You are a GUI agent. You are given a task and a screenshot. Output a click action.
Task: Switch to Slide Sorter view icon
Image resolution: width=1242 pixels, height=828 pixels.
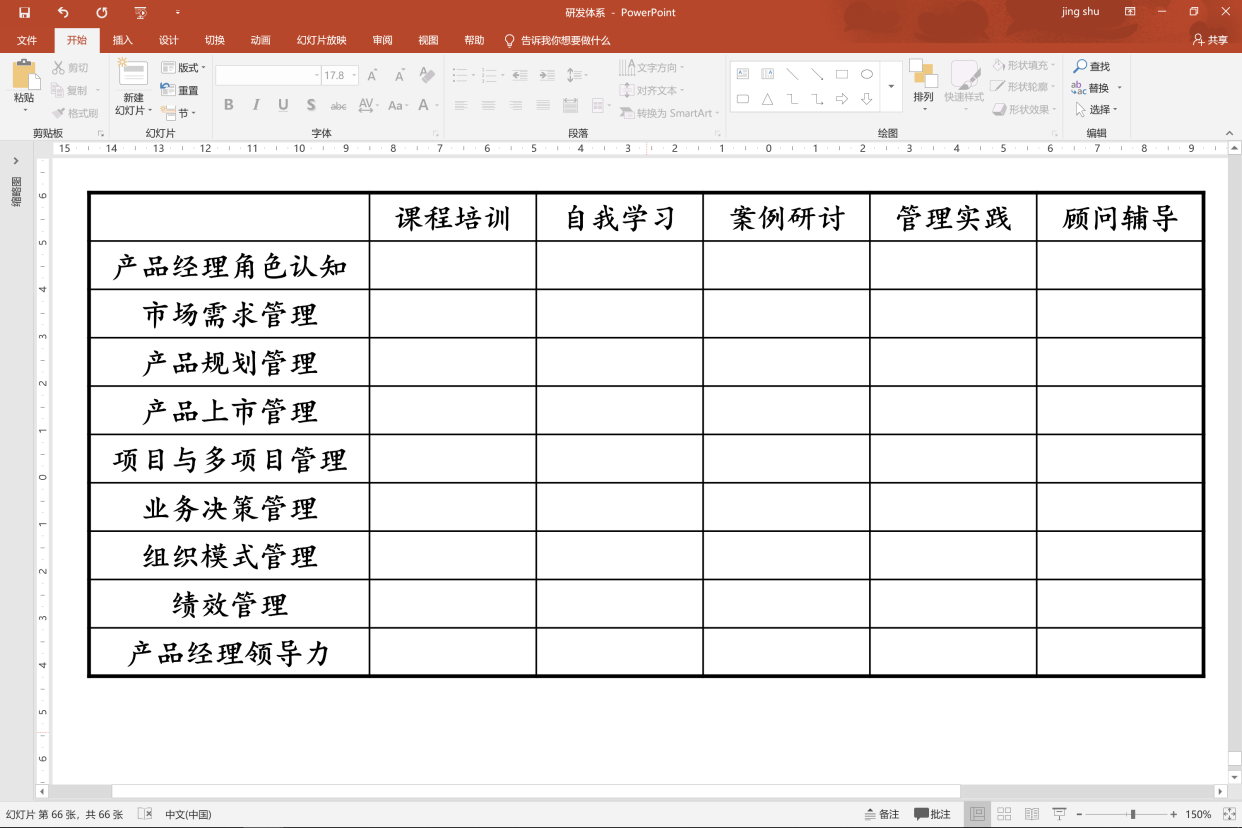[x=1004, y=814]
